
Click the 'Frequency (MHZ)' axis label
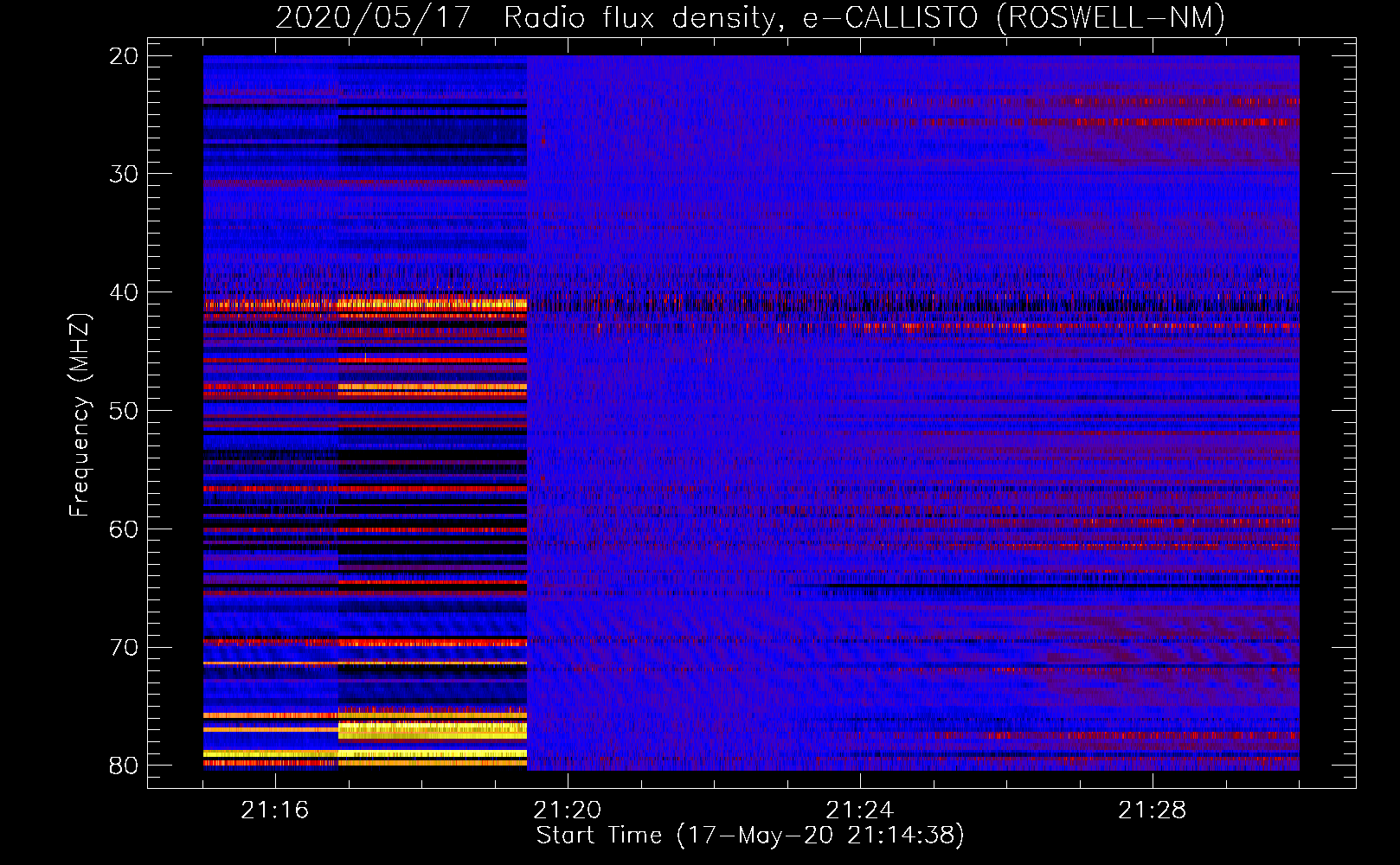tap(80, 415)
